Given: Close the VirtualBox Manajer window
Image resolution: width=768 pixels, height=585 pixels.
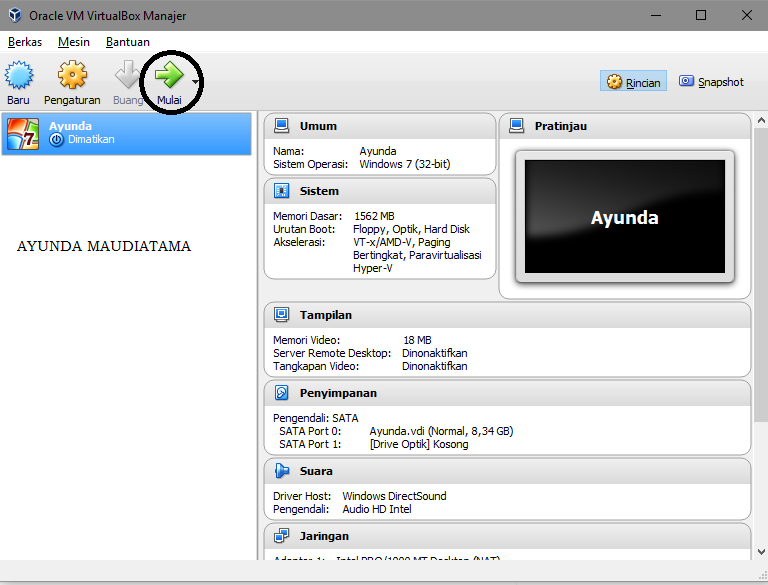Looking at the screenshot, I should click(x=746, y=15).
